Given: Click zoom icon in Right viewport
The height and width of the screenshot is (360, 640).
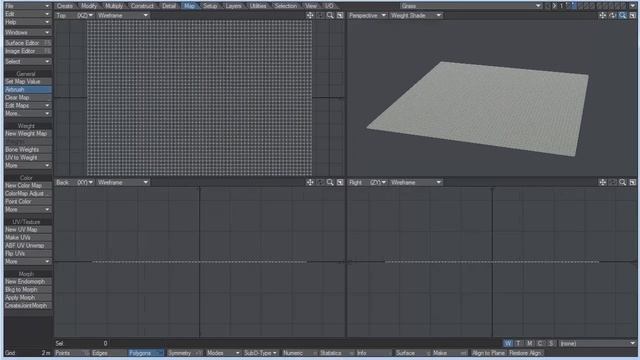Looking at the screenshot, I should click(x=622, y=182).
